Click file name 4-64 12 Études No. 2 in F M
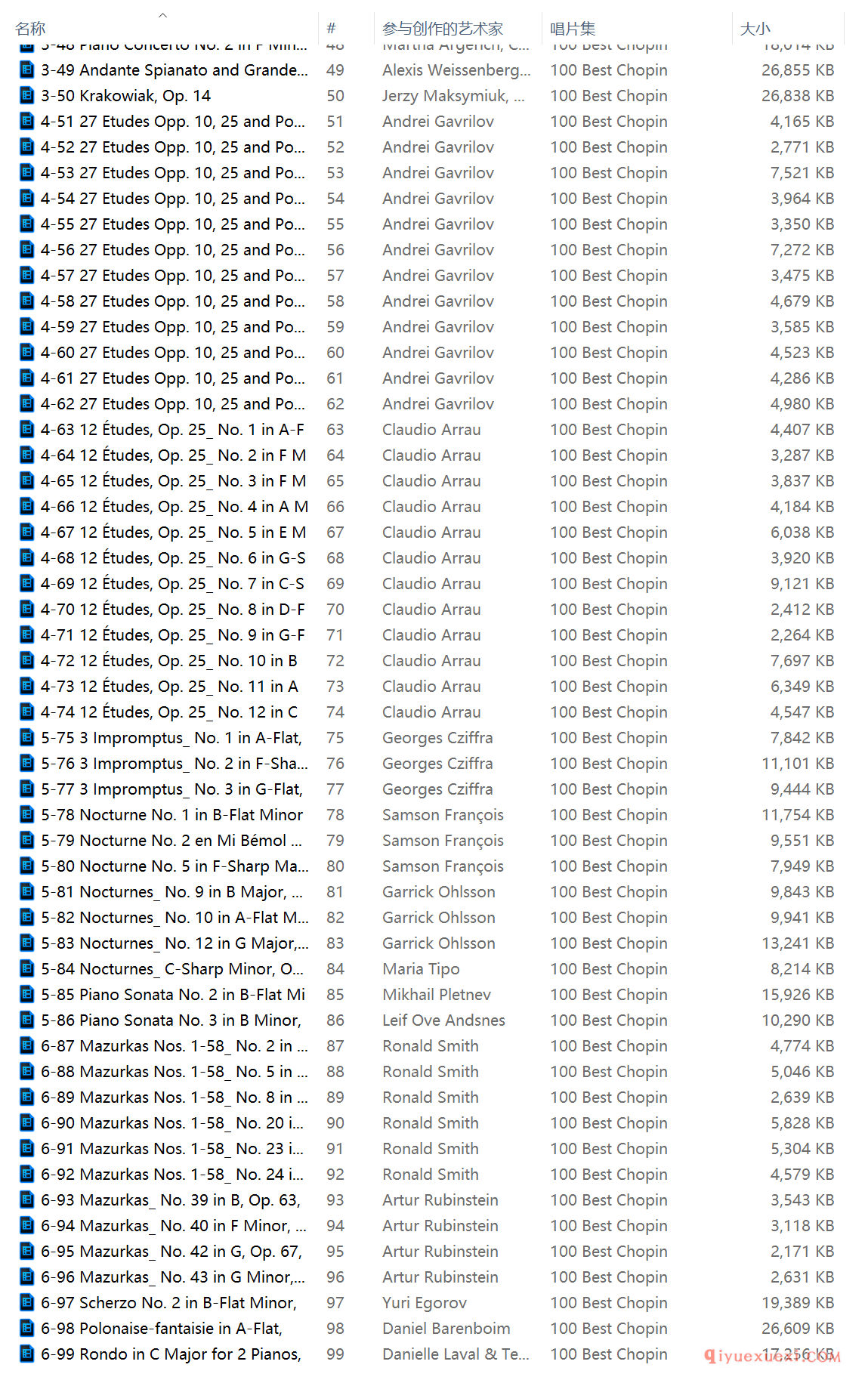This screenshot has height=1380, width=868. click(174, 455)
